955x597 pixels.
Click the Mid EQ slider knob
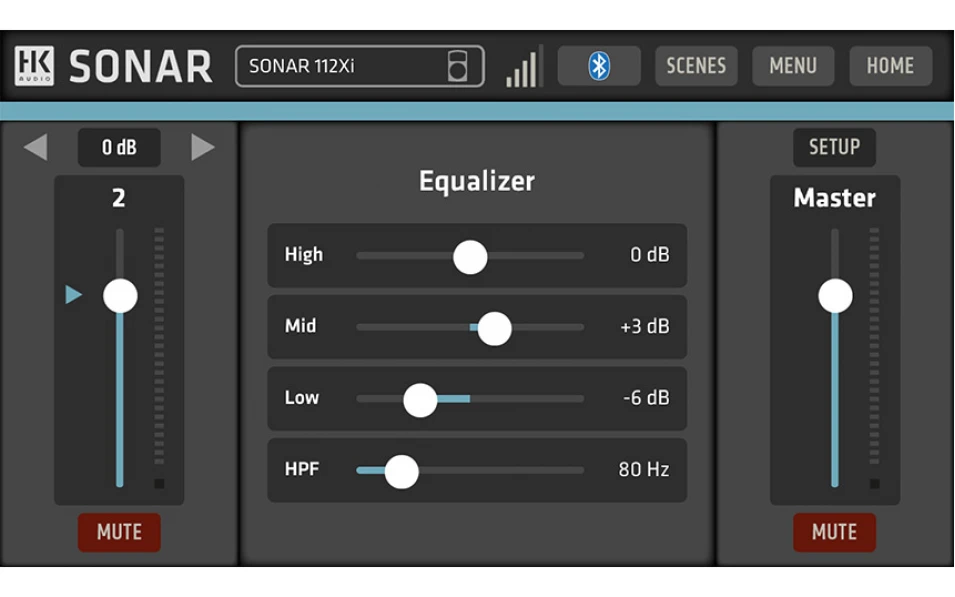pyautogui.click(x=494, y=328)
